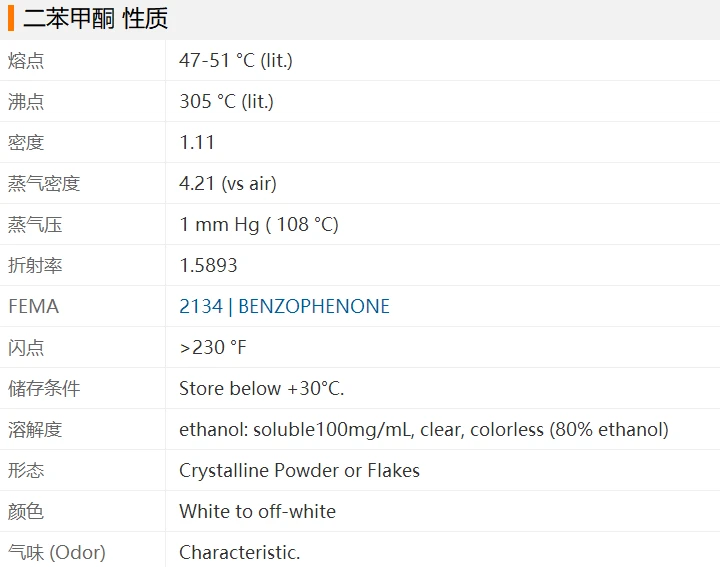Click the refractive index value 1.5893
720x567 pixels.
[x=208, y=265]
